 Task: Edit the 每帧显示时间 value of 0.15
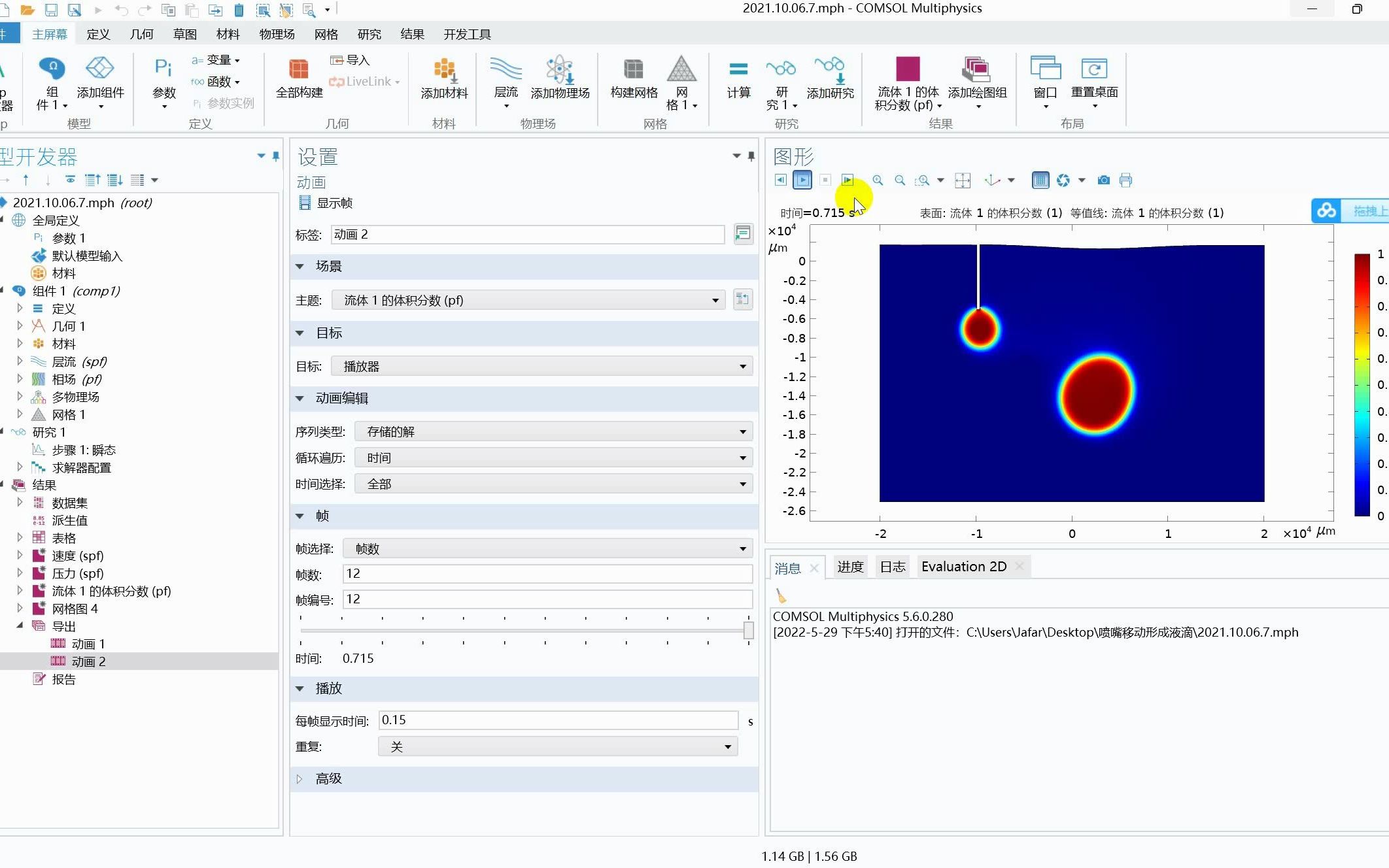(557, 720)
